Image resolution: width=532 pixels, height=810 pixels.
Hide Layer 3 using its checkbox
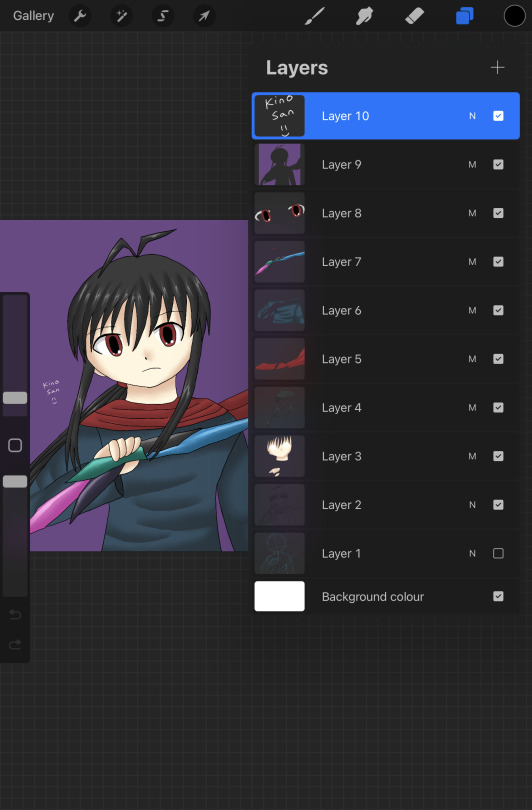(498, 456)
